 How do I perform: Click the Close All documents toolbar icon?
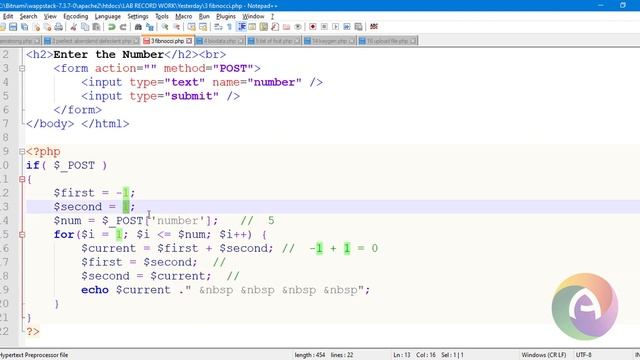point(47,27)
